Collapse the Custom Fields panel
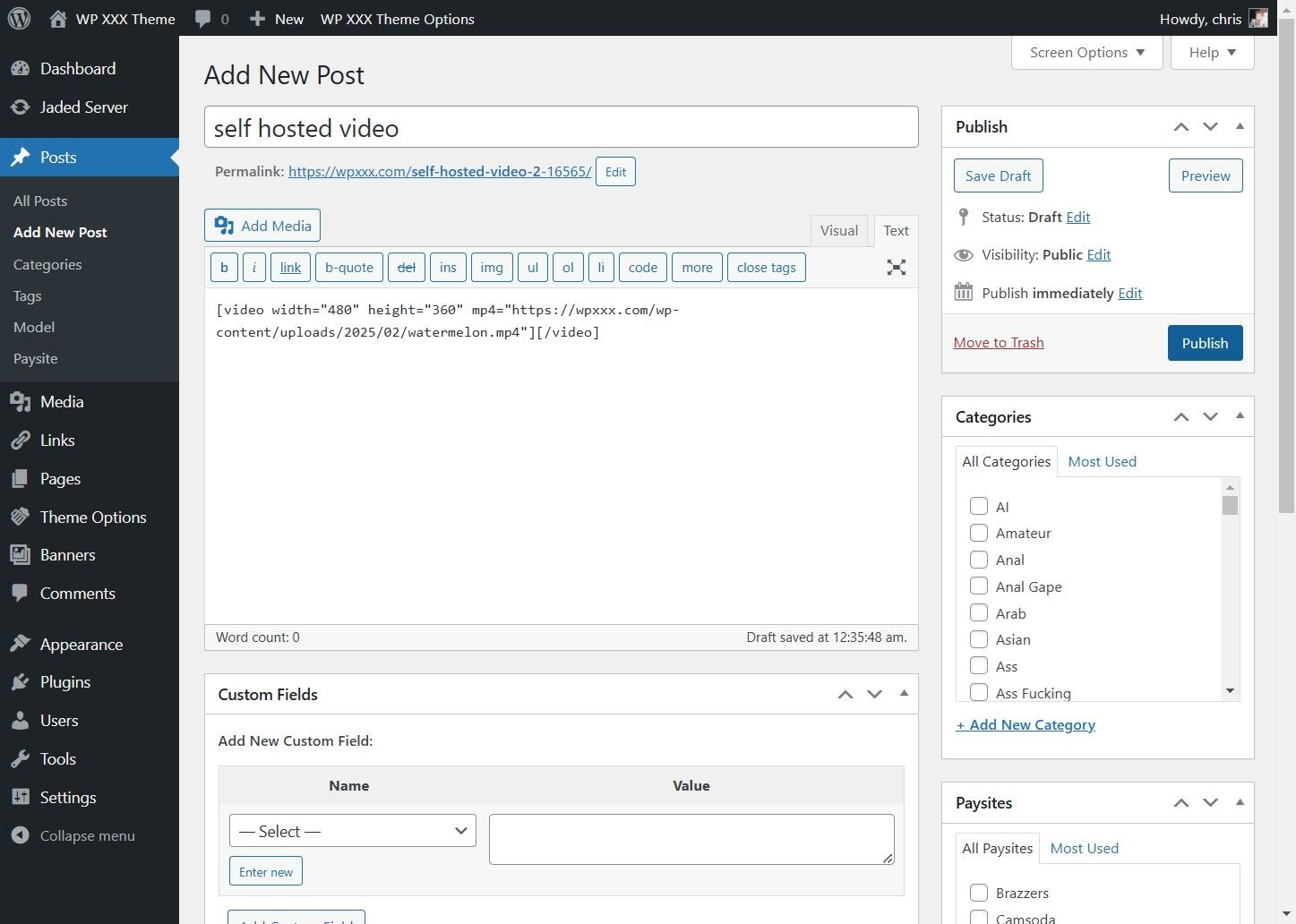The height and width of the screenshot is (924, 1296). [904, 694]
